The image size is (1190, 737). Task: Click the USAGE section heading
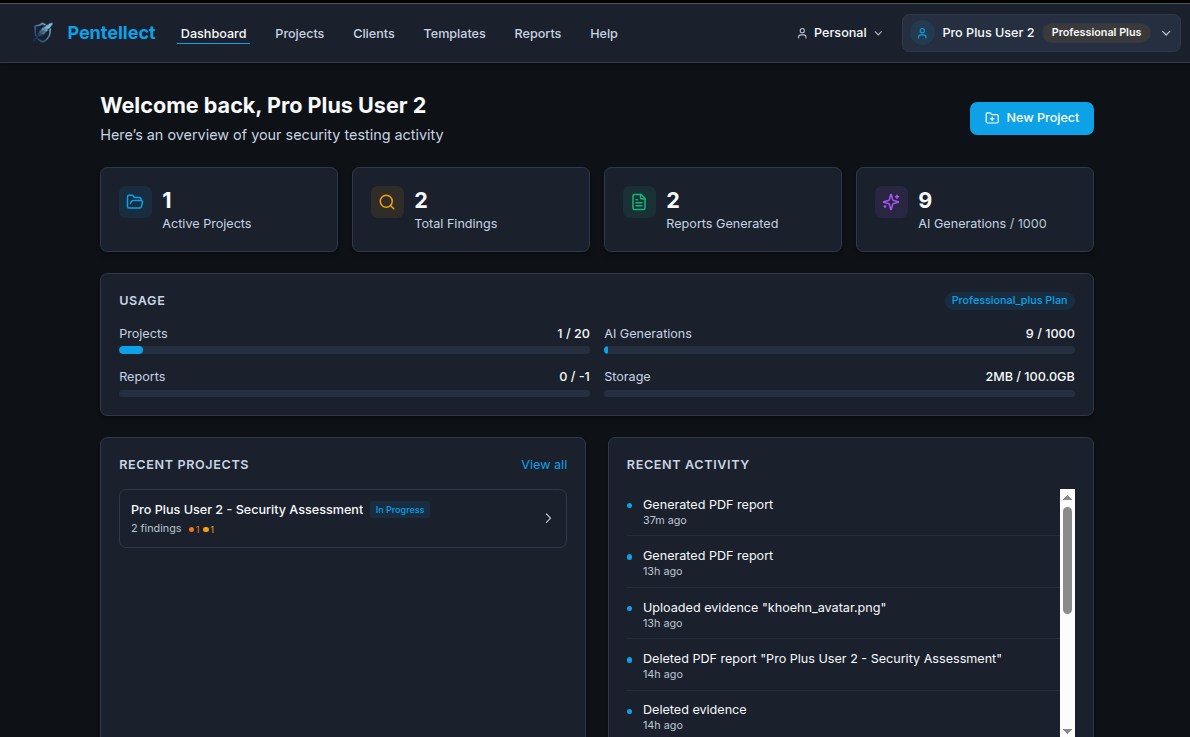[x=142, y=301]
